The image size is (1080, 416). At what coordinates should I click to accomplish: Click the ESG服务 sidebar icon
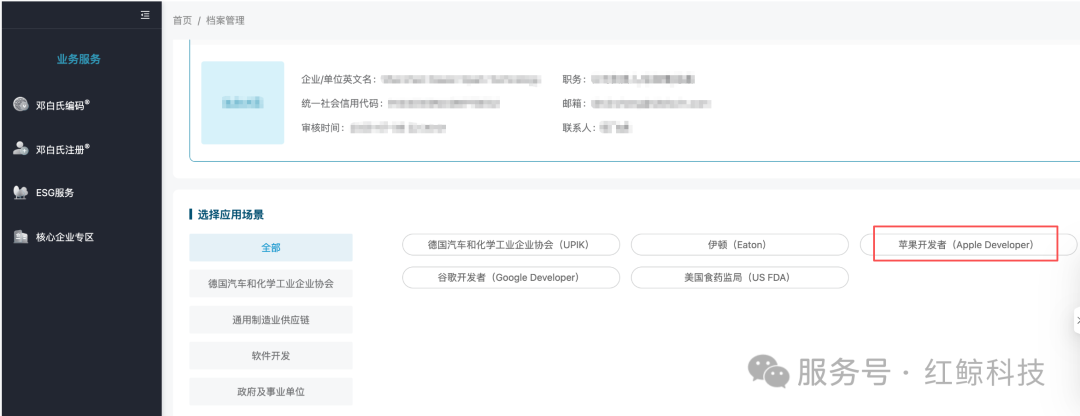coord(20,193)
